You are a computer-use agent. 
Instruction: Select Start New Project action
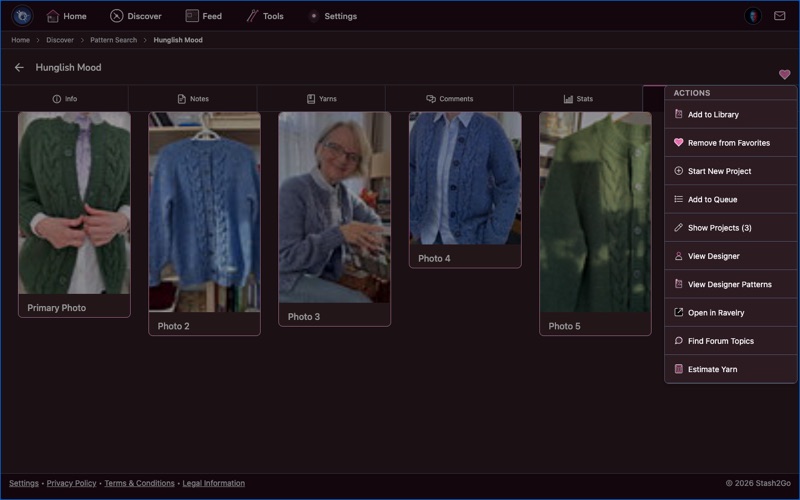point(731,171)
